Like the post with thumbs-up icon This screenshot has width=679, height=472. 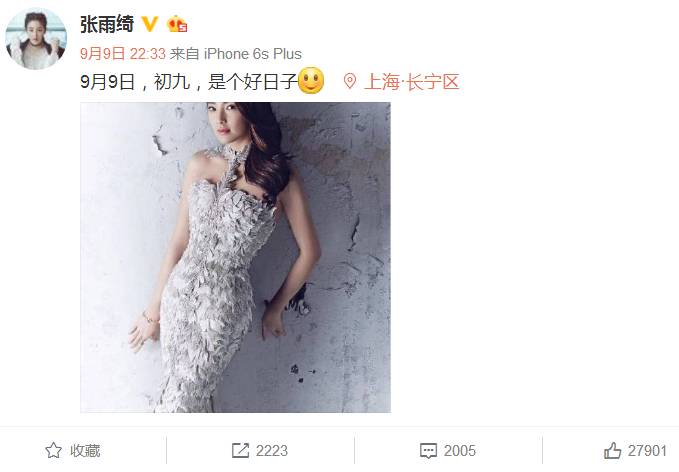612,450
